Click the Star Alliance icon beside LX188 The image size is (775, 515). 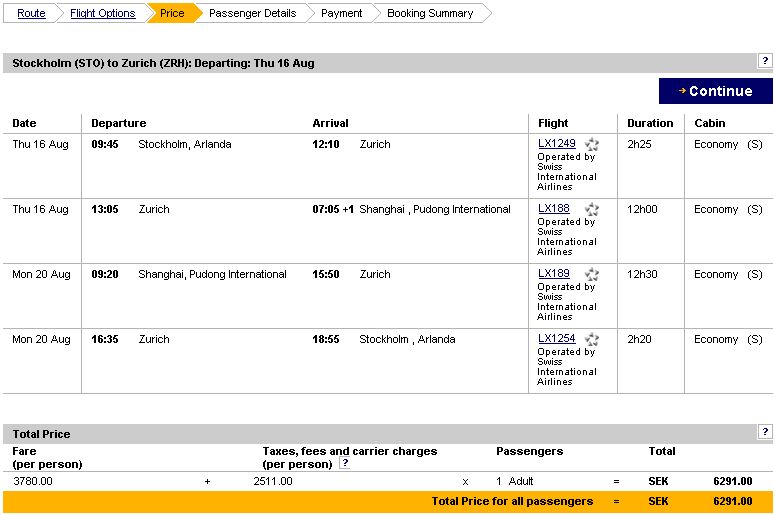pos(592,210)
